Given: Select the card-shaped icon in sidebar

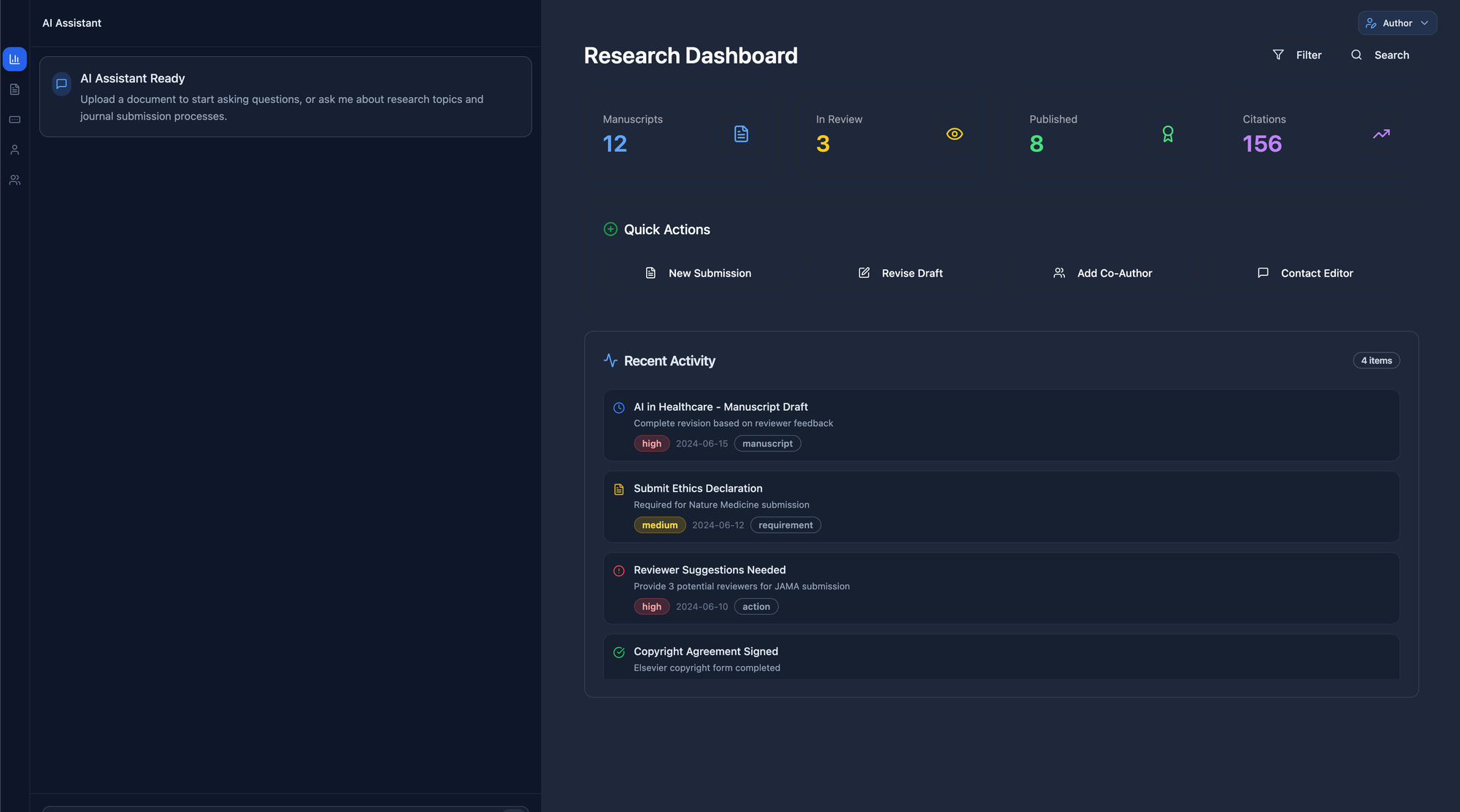Looking at the screenshot, I should 15,120.
